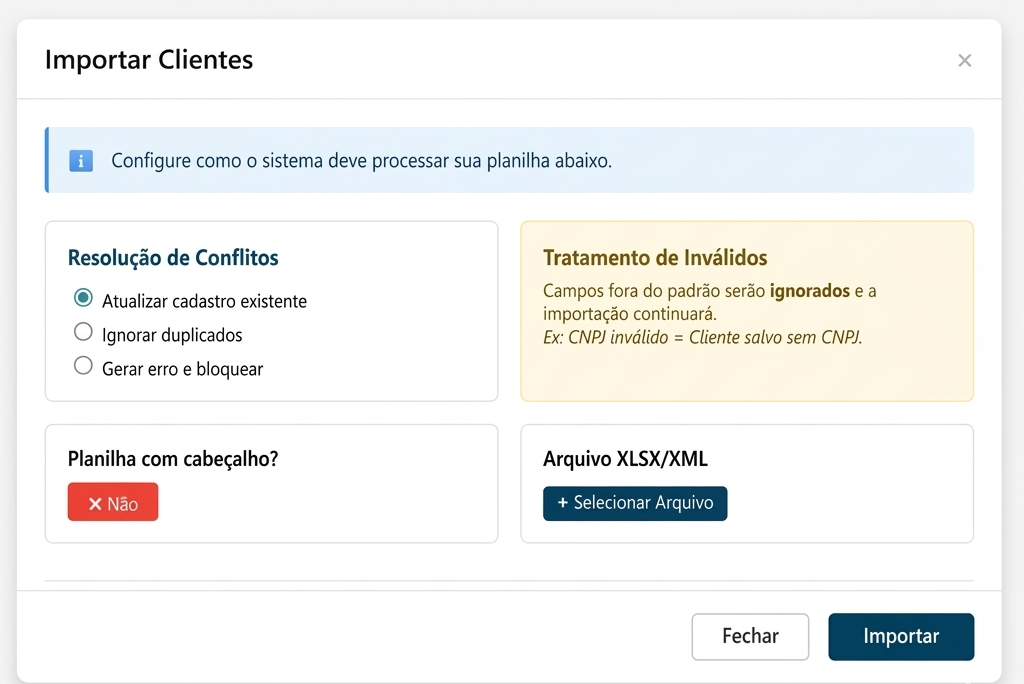Click the Importar Clientes dialog title
This screenshot has height=684, width=1024.
[x=149, y=60]
